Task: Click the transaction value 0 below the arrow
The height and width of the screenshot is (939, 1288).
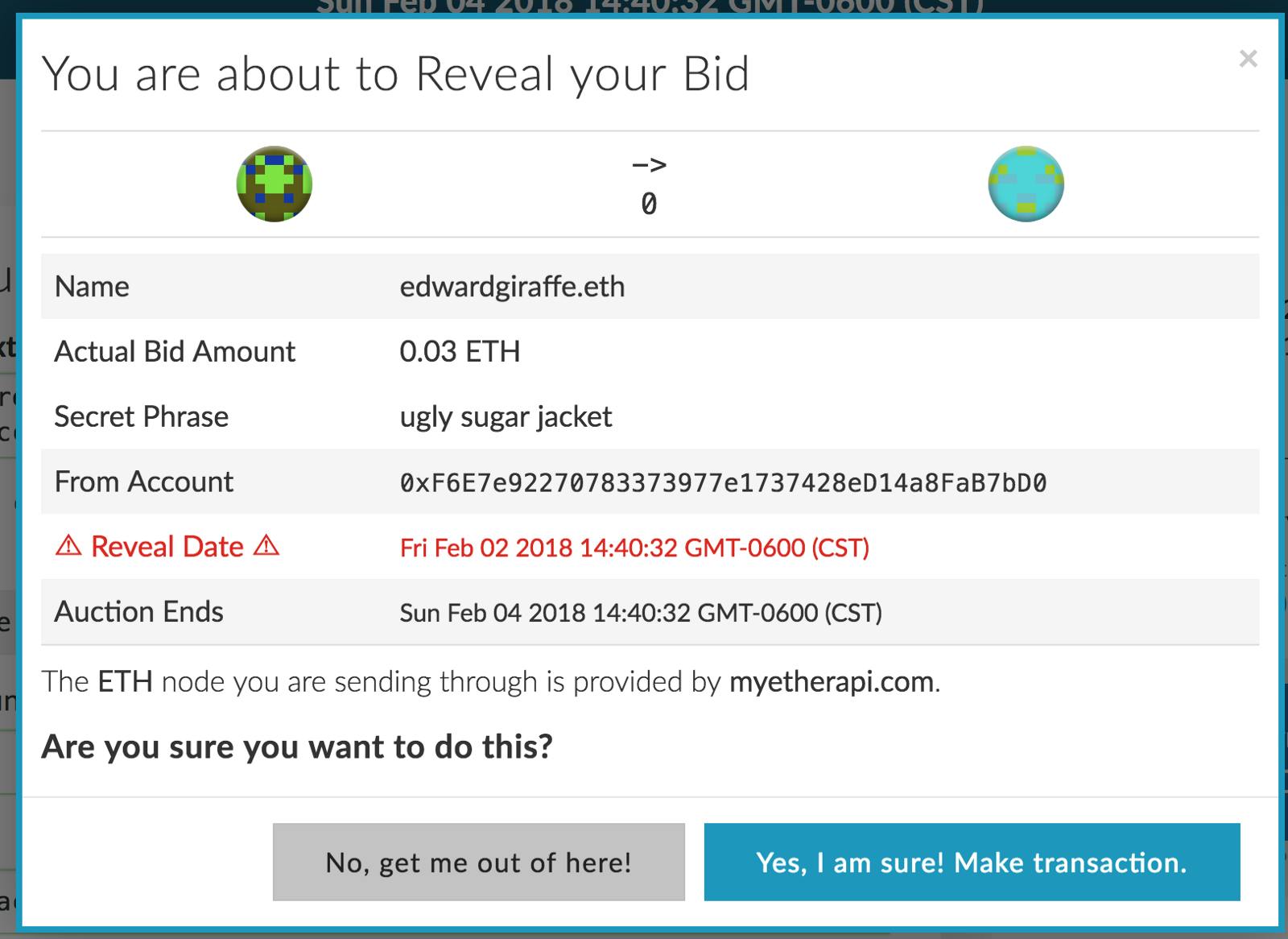Action: [x=648, y=204]
